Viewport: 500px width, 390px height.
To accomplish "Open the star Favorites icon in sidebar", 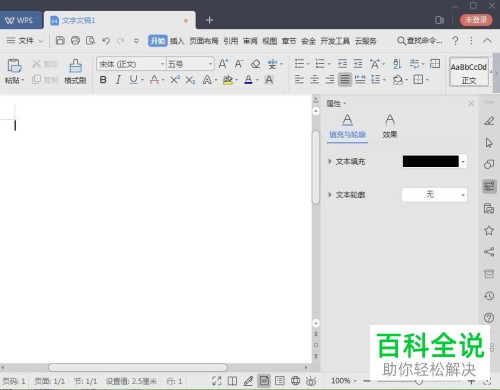I will coord(489,230).
